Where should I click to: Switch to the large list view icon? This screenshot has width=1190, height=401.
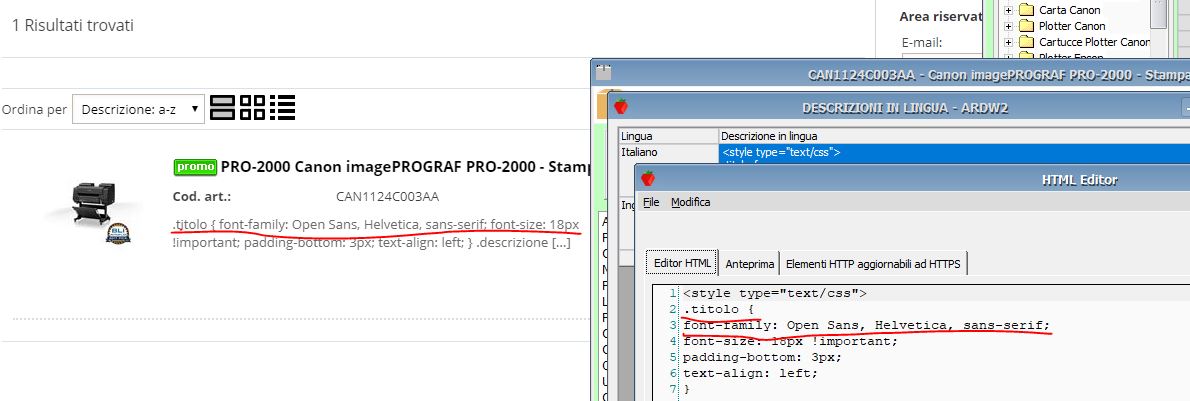click(222, 108)
